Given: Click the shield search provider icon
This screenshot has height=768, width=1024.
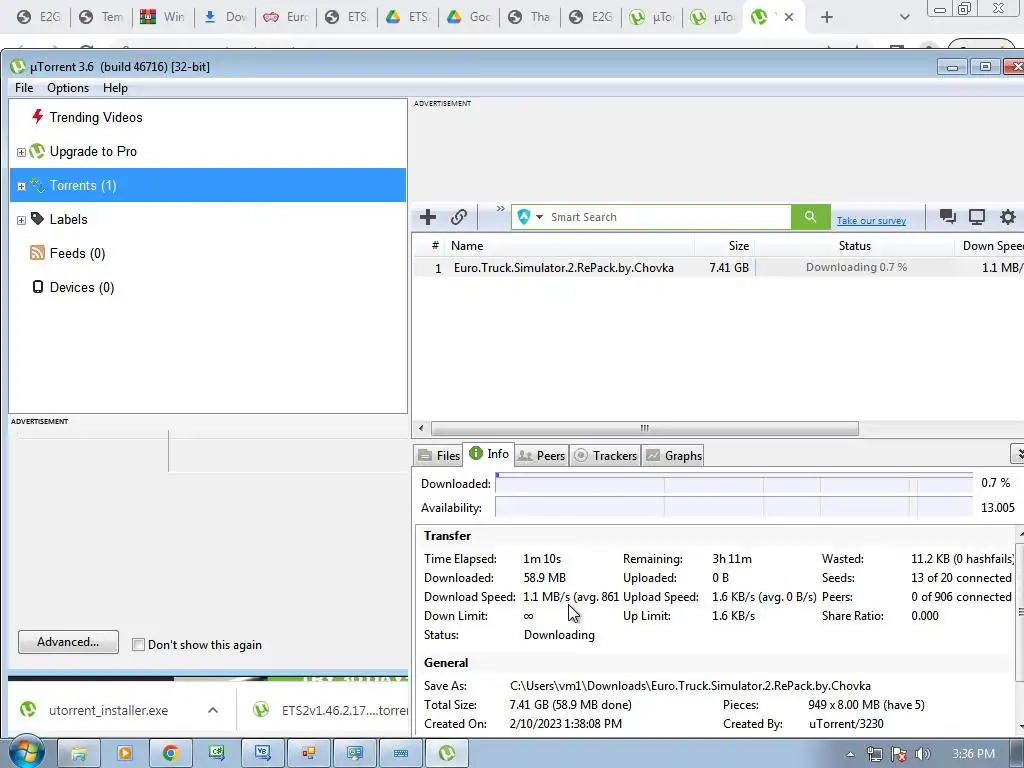Looking at the screenshot, I should pos(523,217).
